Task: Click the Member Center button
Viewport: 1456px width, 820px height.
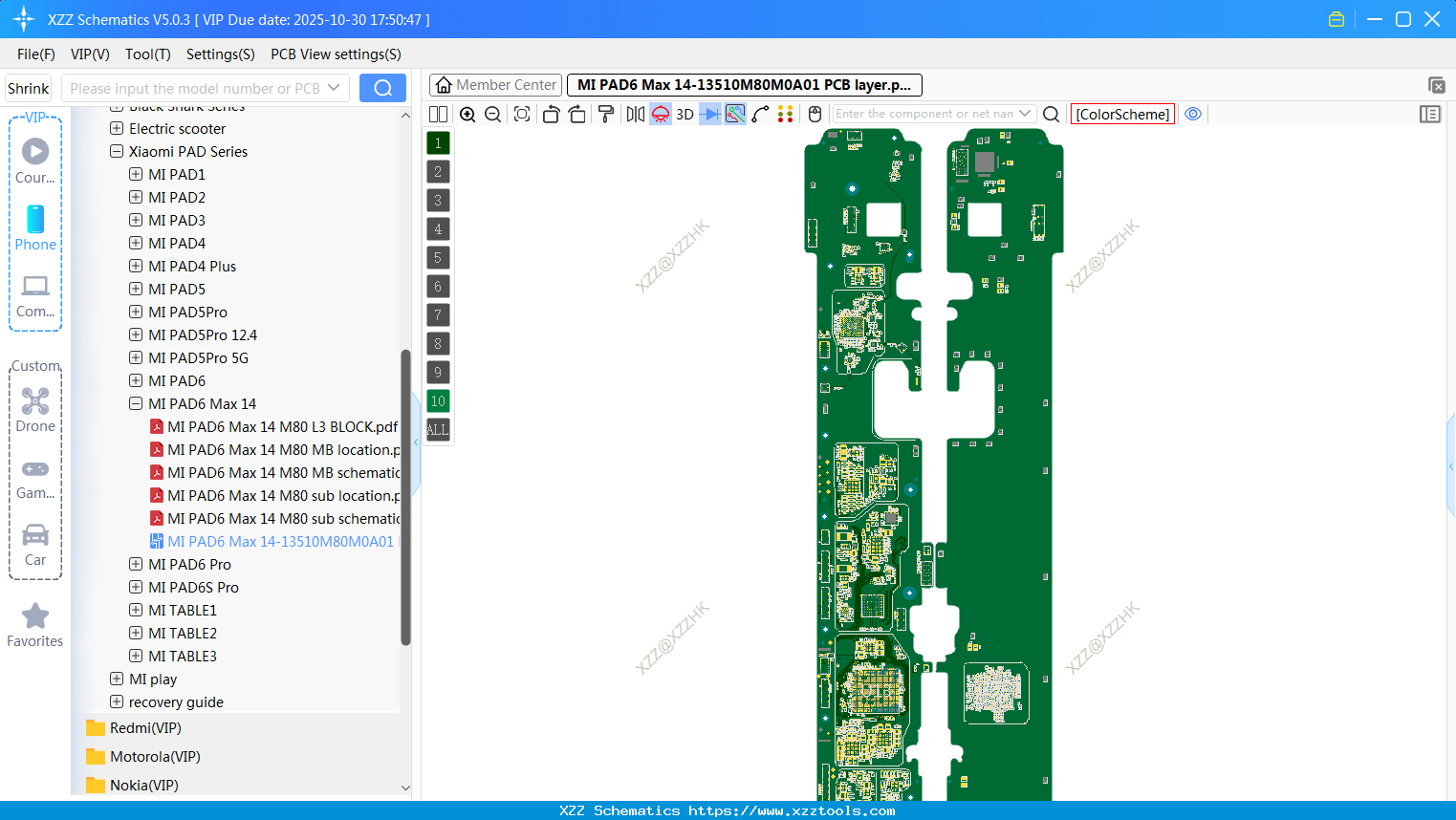Action: click(495, 85)
